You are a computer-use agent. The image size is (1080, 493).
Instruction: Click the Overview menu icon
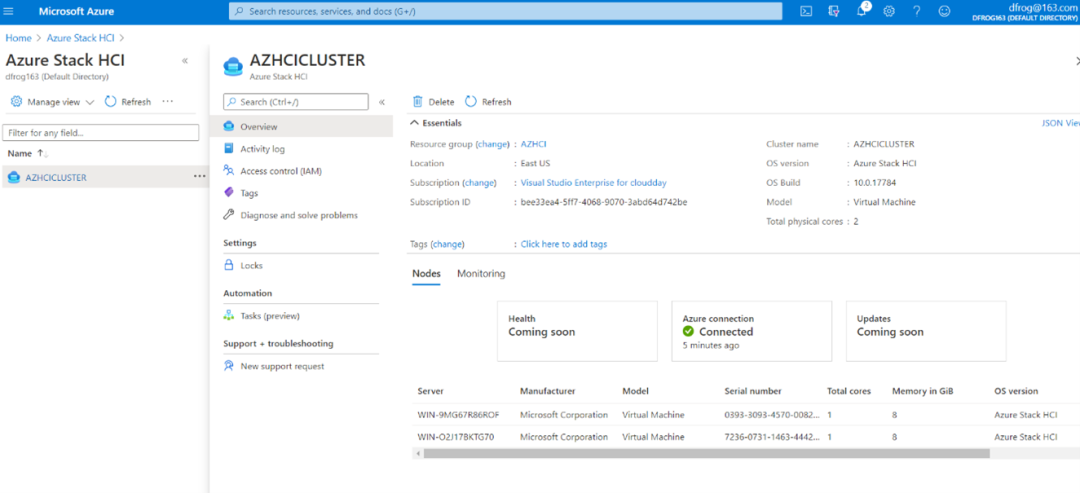[x=229, y=127]
